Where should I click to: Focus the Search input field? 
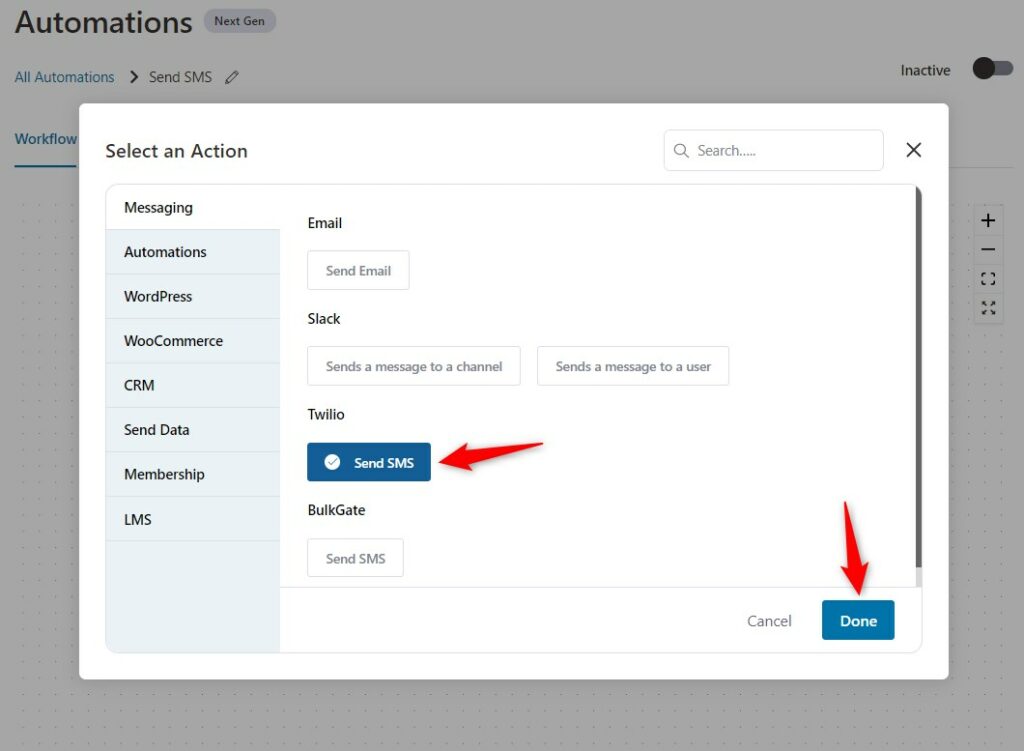pyautogui.click(x=774, y=151)
